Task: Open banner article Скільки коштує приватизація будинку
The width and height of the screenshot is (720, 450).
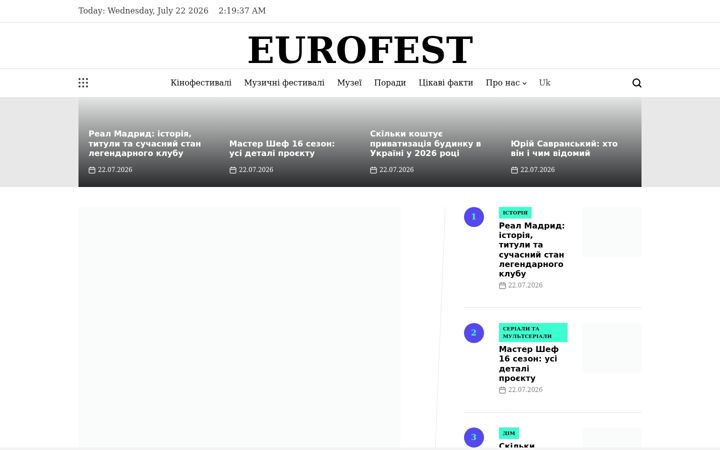Action: [425, 143]
